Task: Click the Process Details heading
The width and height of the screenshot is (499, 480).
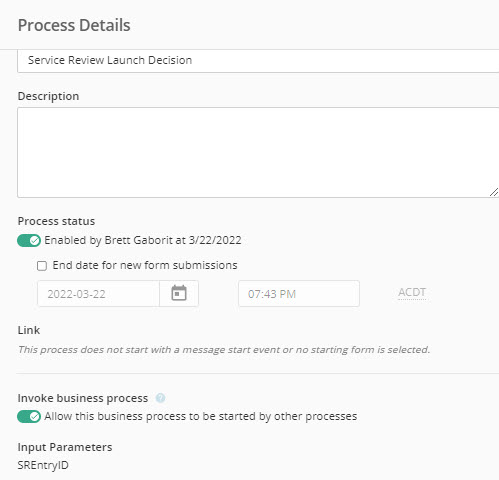Action: pos(74,25)
